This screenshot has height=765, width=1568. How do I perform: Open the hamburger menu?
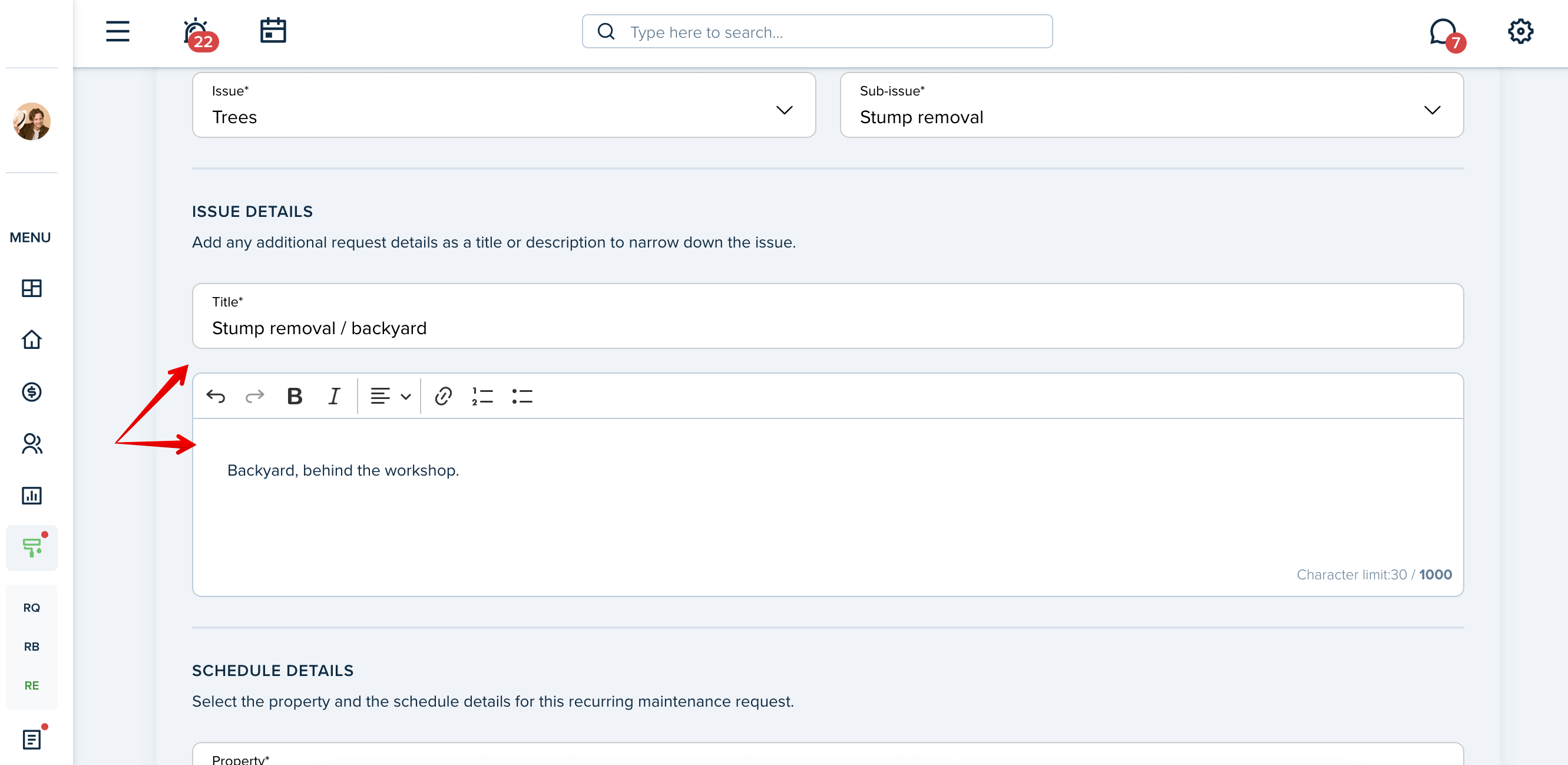point(117,31)
